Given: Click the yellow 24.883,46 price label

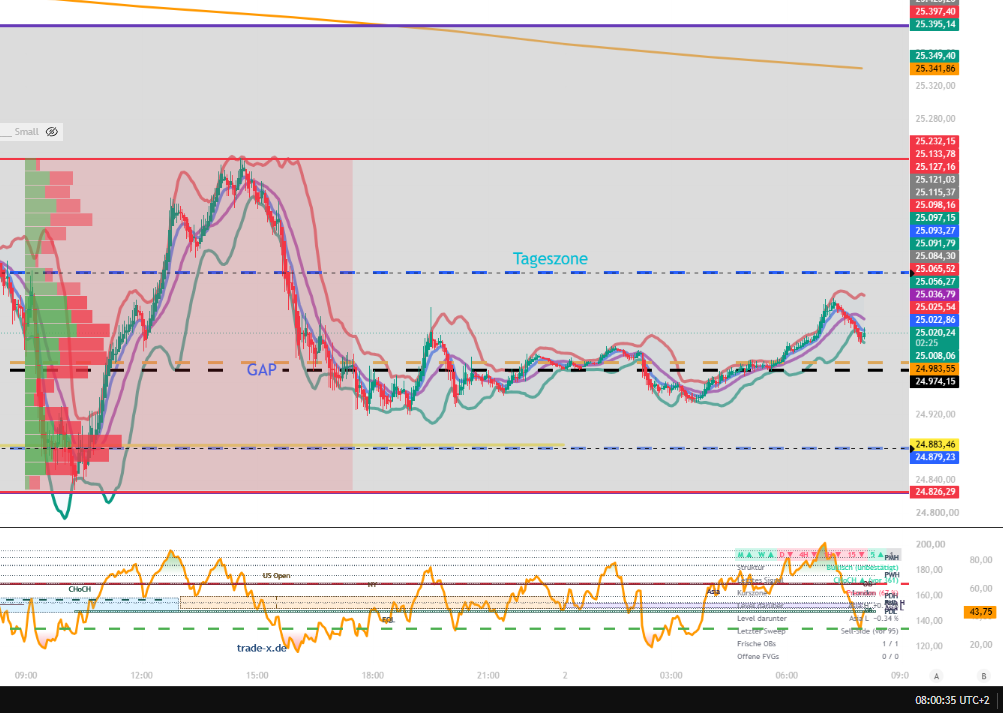Looking at the screenshot, I should point(935,444).
